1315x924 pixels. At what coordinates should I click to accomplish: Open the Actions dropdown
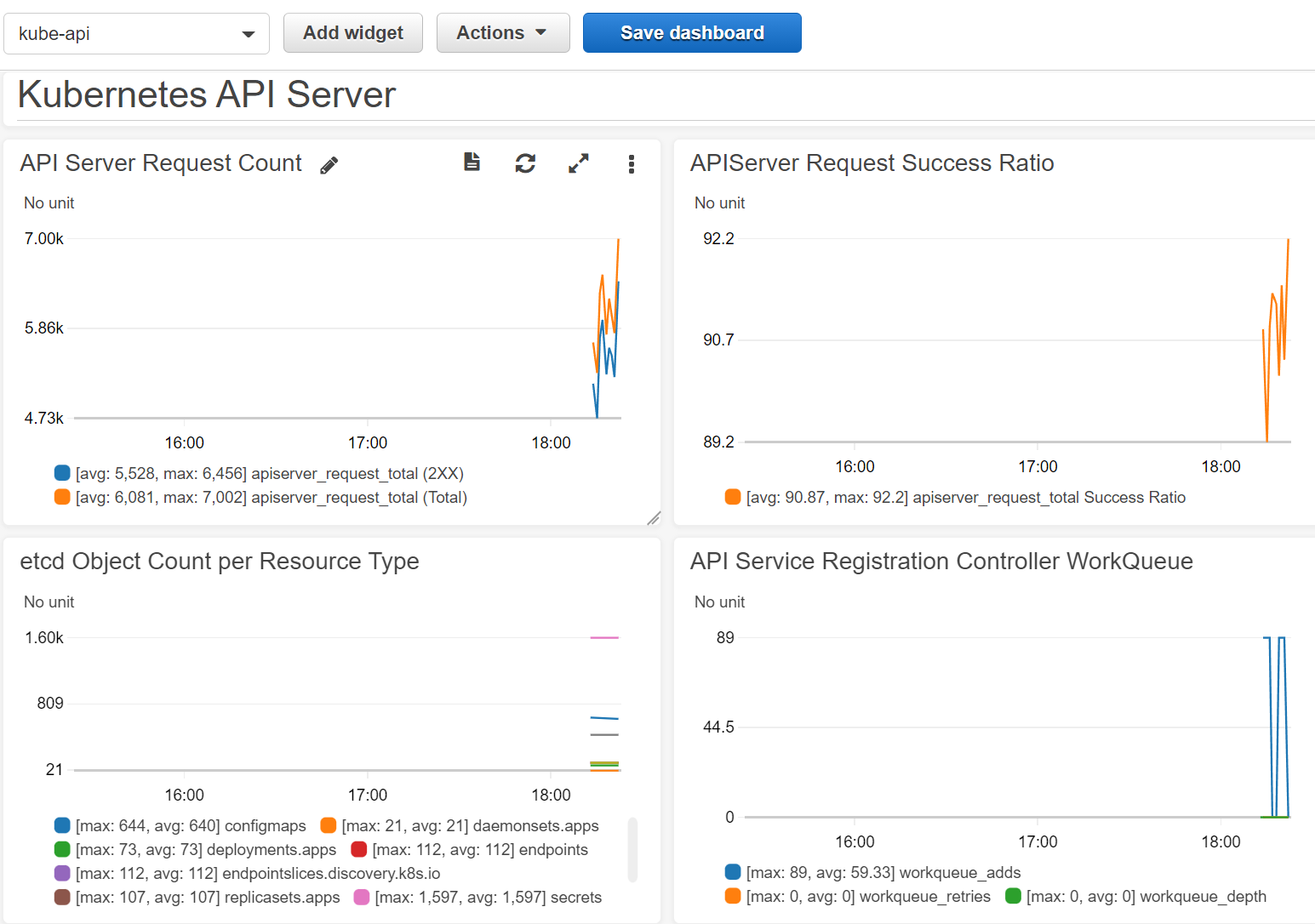(503, 32)
